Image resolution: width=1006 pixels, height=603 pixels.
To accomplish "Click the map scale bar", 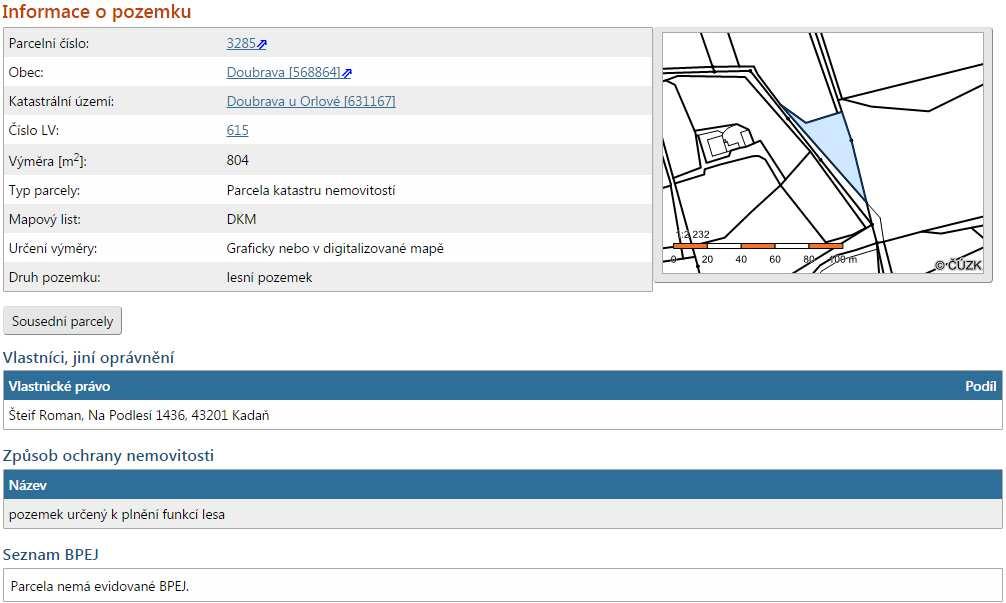I will pos(758,246).
